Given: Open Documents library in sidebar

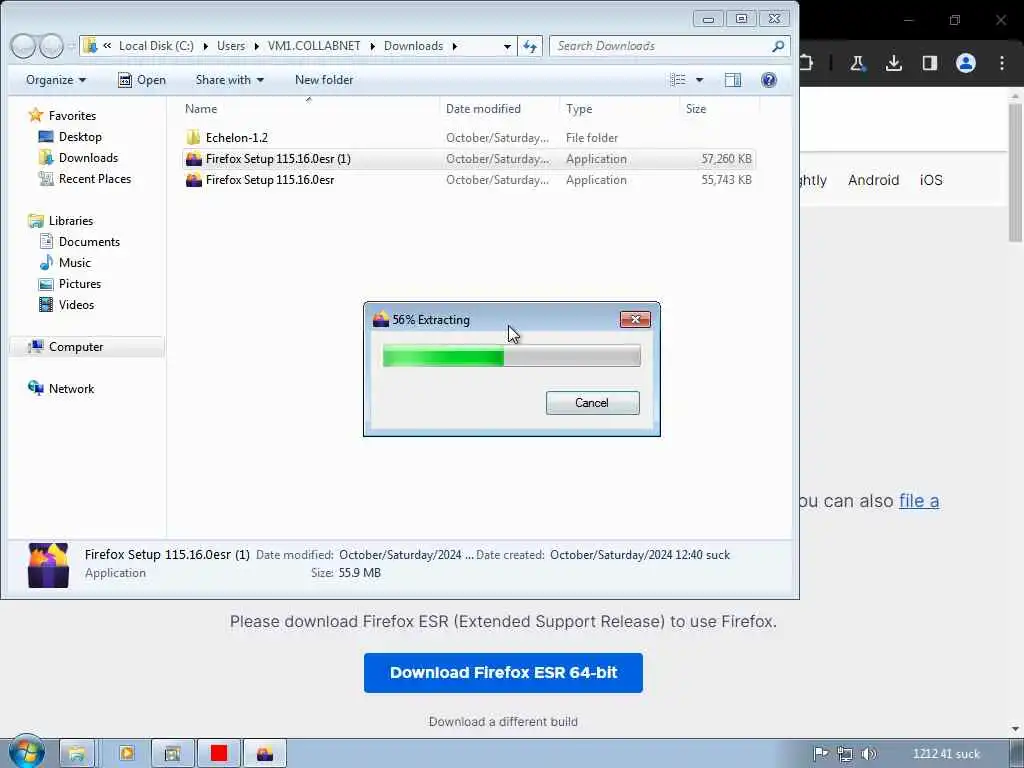Looking at the screenshot, I should click(x=80, y=242).
